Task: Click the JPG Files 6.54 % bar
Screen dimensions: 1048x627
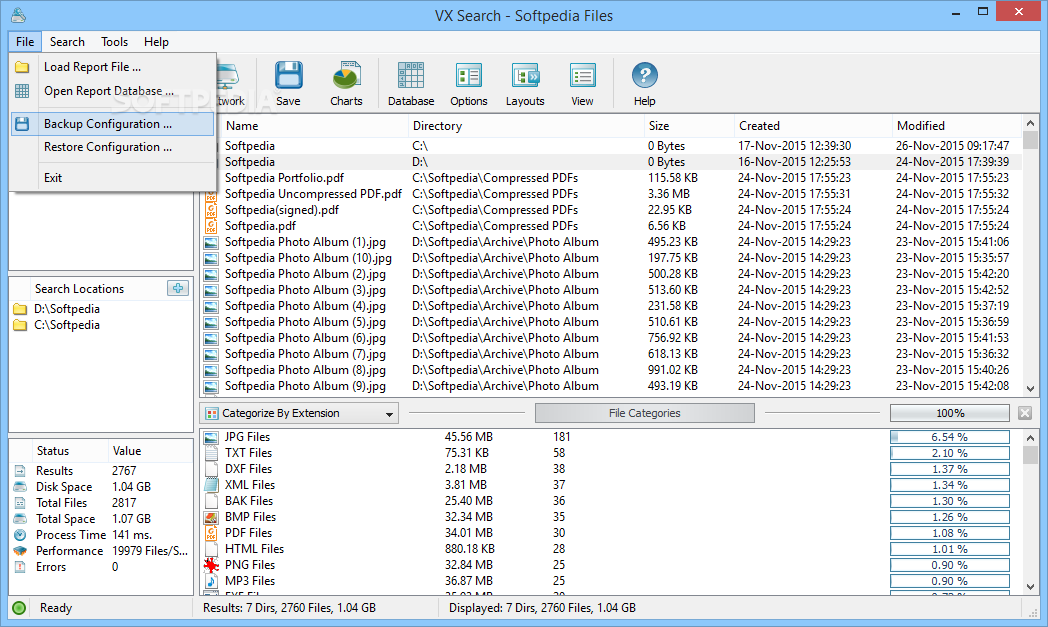Action: point(950,437)
